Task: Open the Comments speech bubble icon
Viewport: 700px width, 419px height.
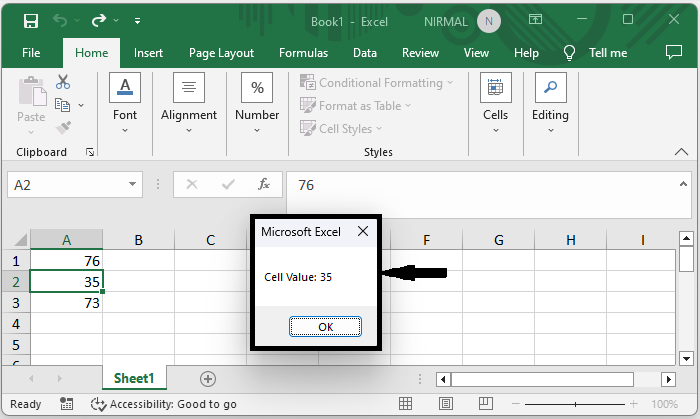Action: tap(674, 53)
